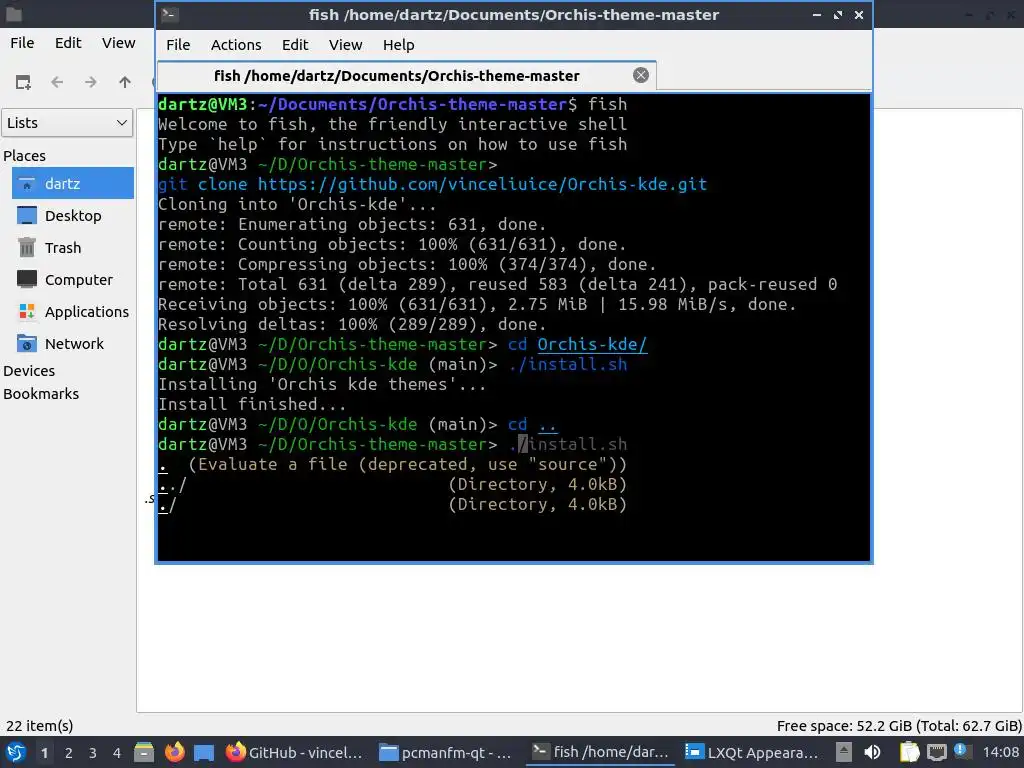Select dartz home in Places

tap(72, 184)
